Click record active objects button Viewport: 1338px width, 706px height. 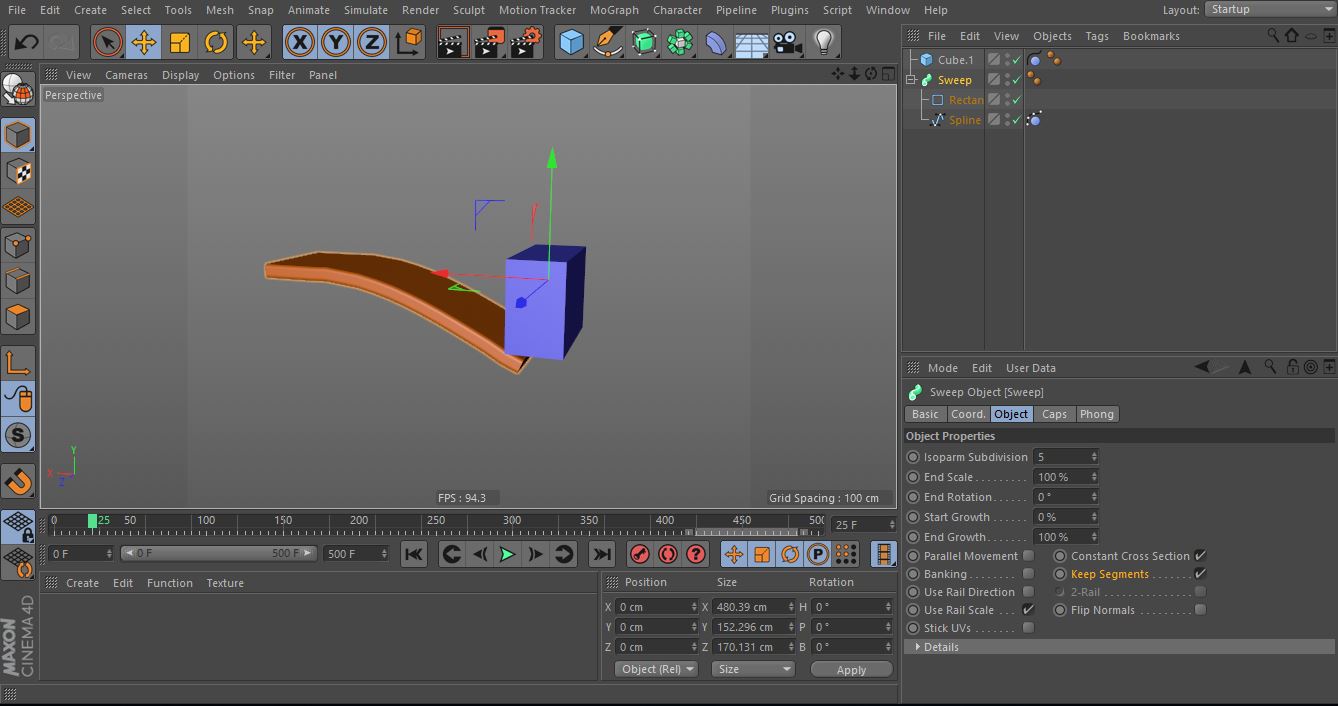(640, 554)
